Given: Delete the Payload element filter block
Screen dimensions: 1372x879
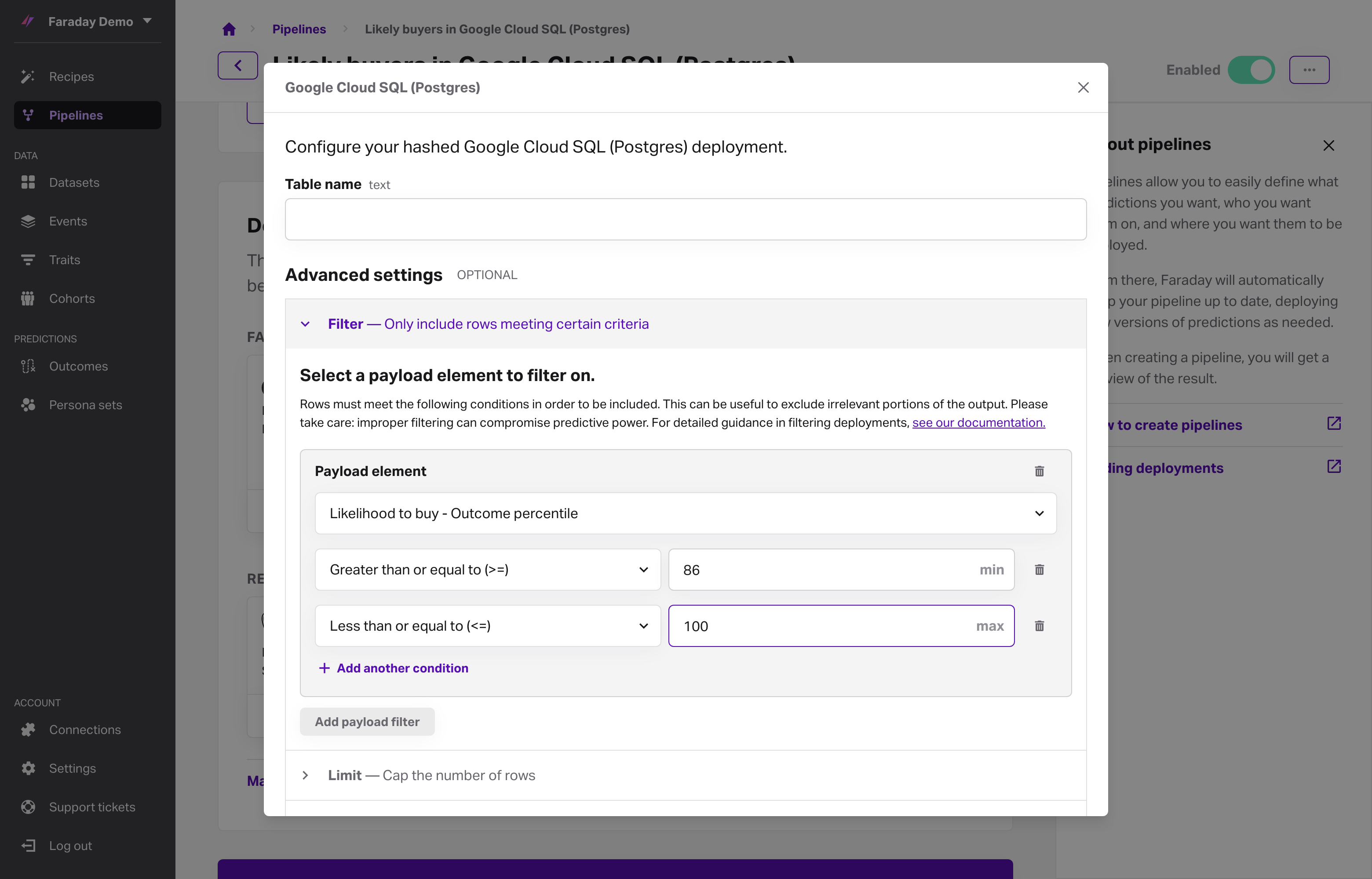Looking at the screenshot, I should (1039, 471).
